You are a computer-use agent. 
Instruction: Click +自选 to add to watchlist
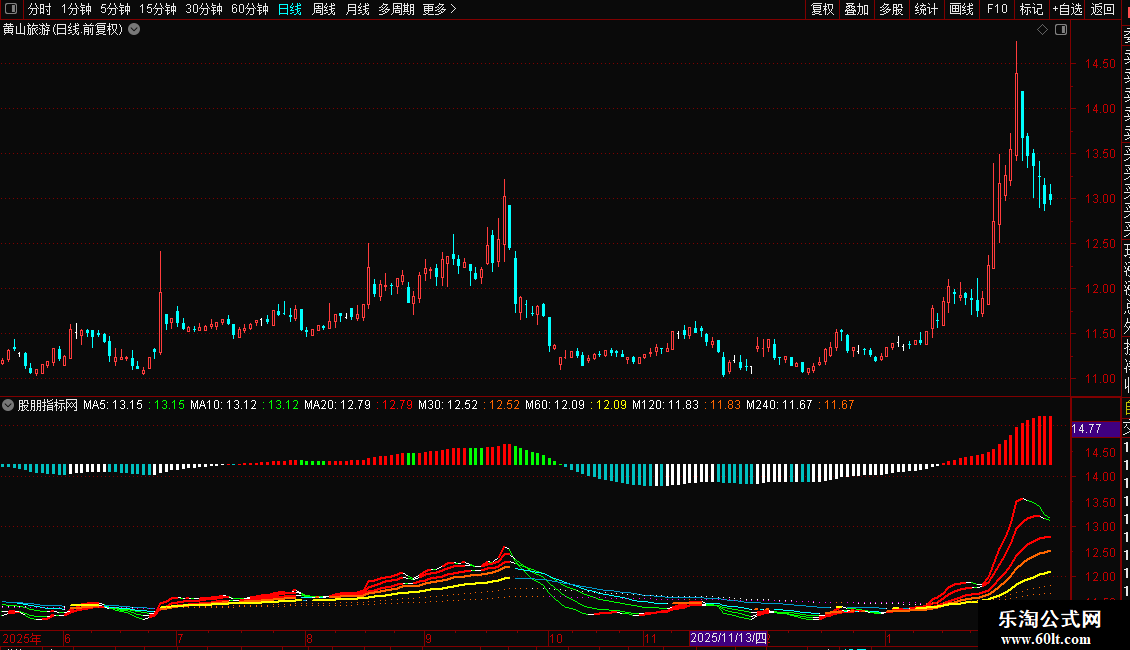pyautogui.click(x=1066, y=9)
